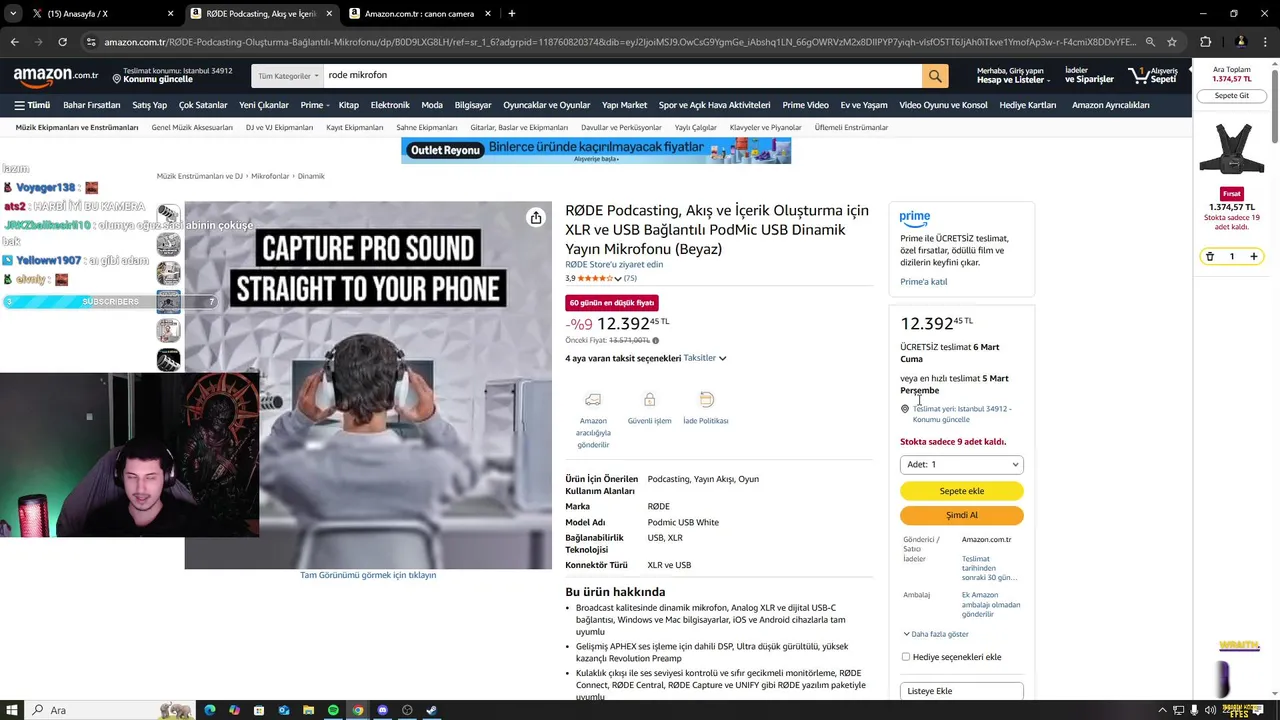This screenshot has width=1280, height=720.
Task: Switch to Amazon canon camera tab
Action: click(x=420, y=13)
